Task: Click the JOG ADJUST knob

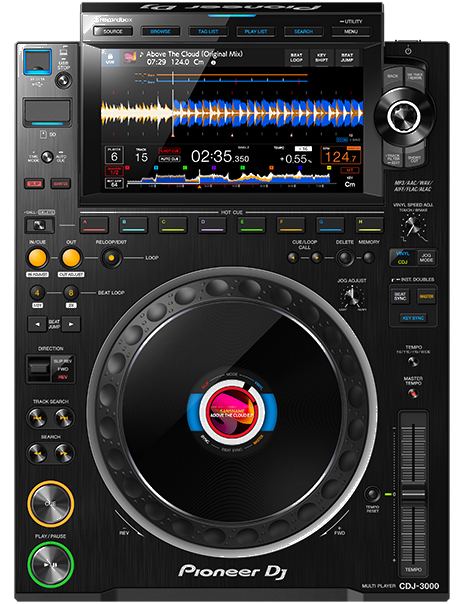Action: pos(352,296)
